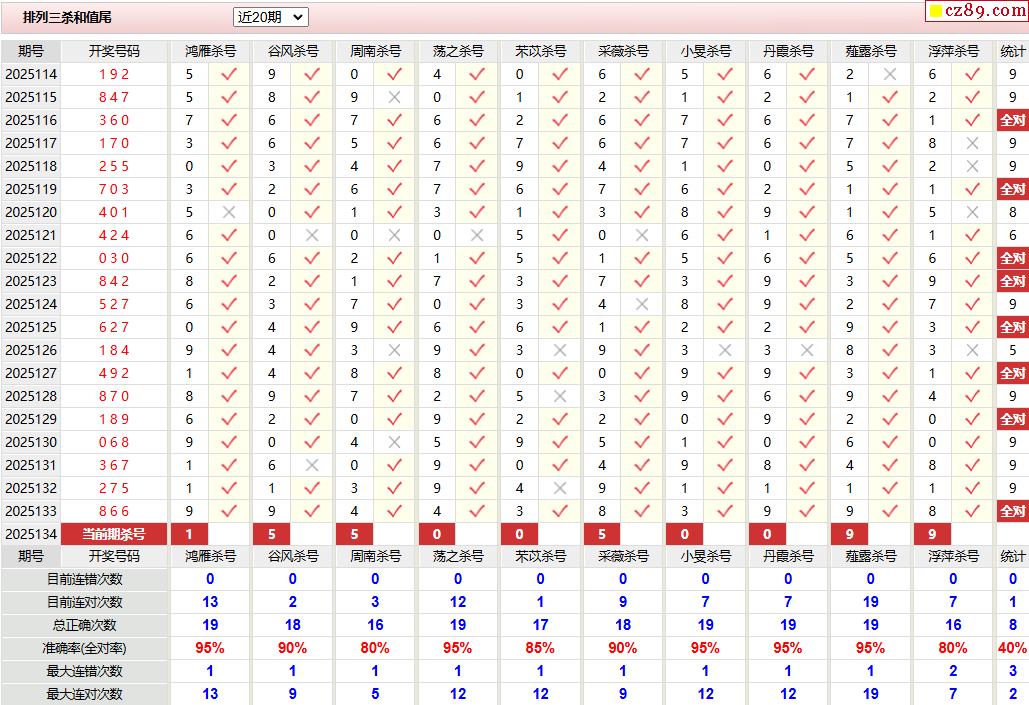Click the current-period number 0 under 荡之杀号
The width and height of the screenshot is (1029, 705).
pos(436,534)
